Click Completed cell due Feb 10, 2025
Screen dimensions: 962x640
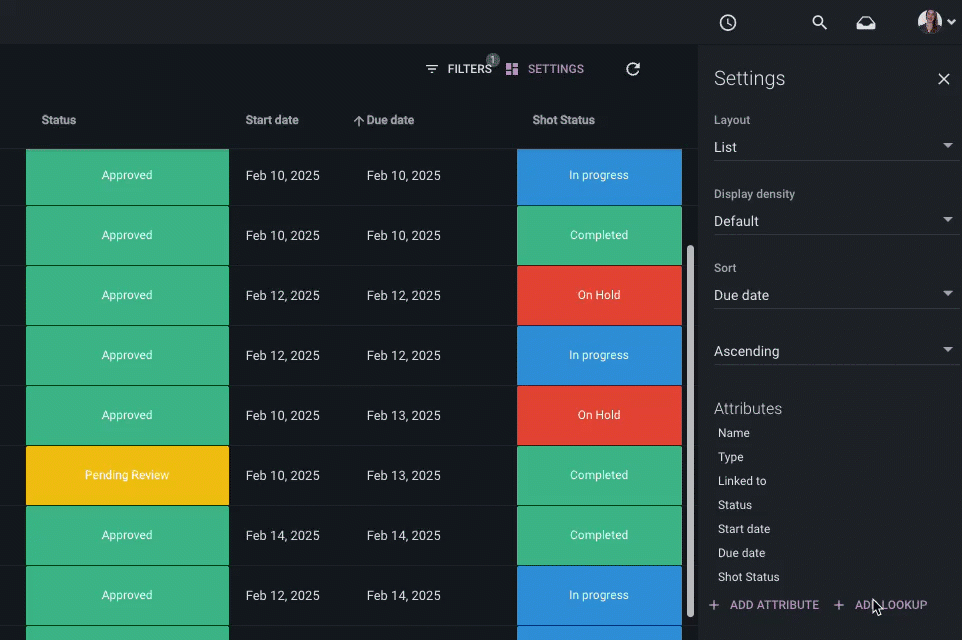(599, 236)
